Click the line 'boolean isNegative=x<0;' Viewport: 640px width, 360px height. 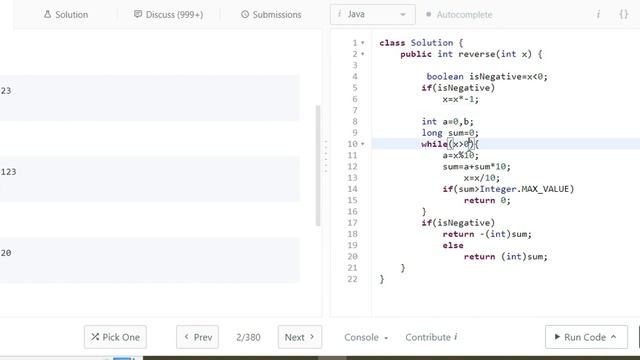coord(487,77)
